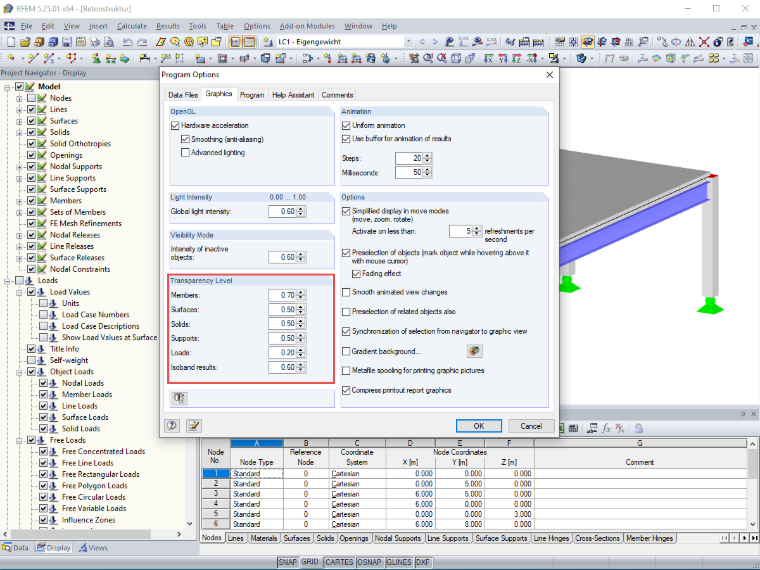Switch to the Program tab

coord(252,95)
